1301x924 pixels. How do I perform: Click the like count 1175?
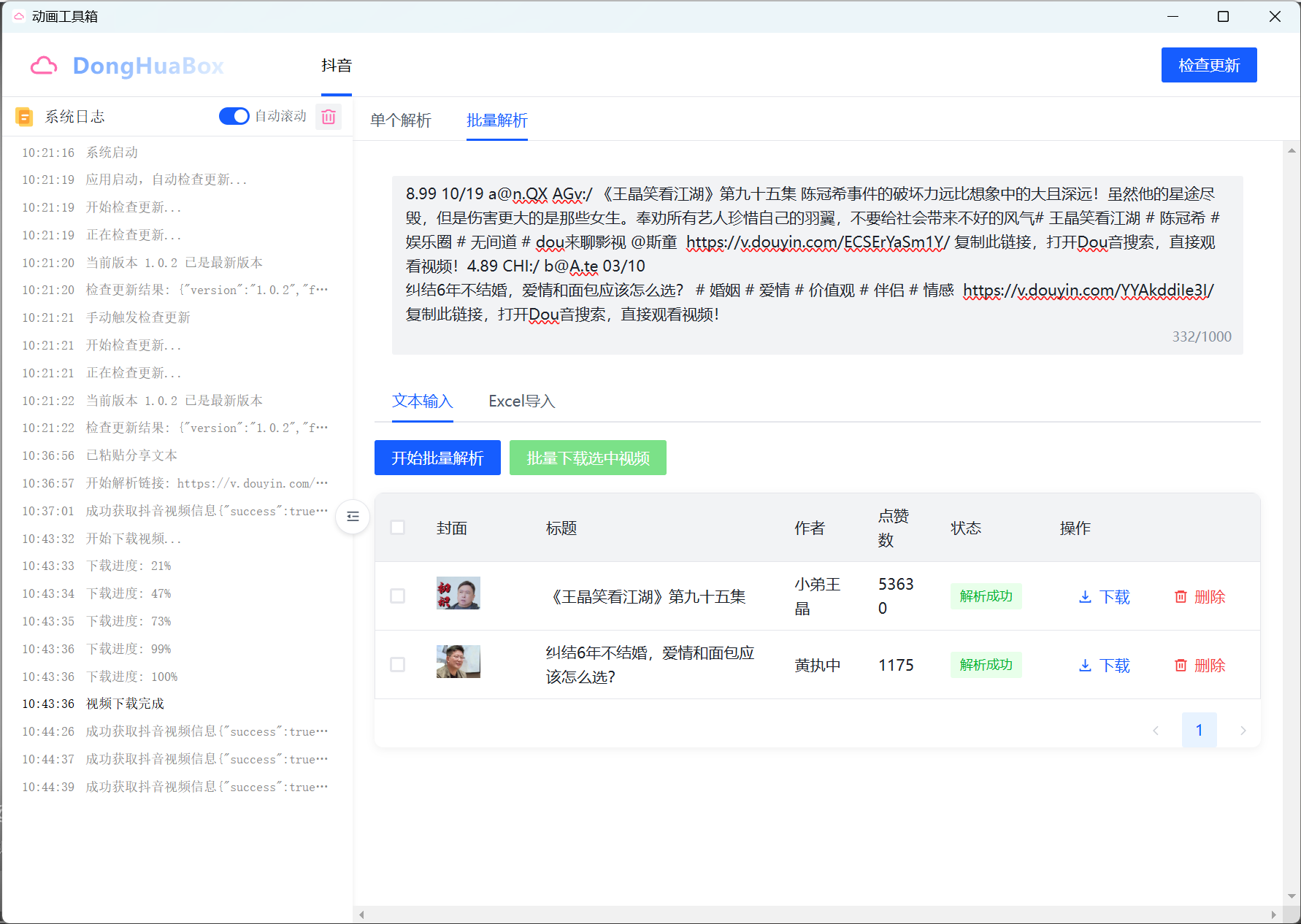point(896,665)
